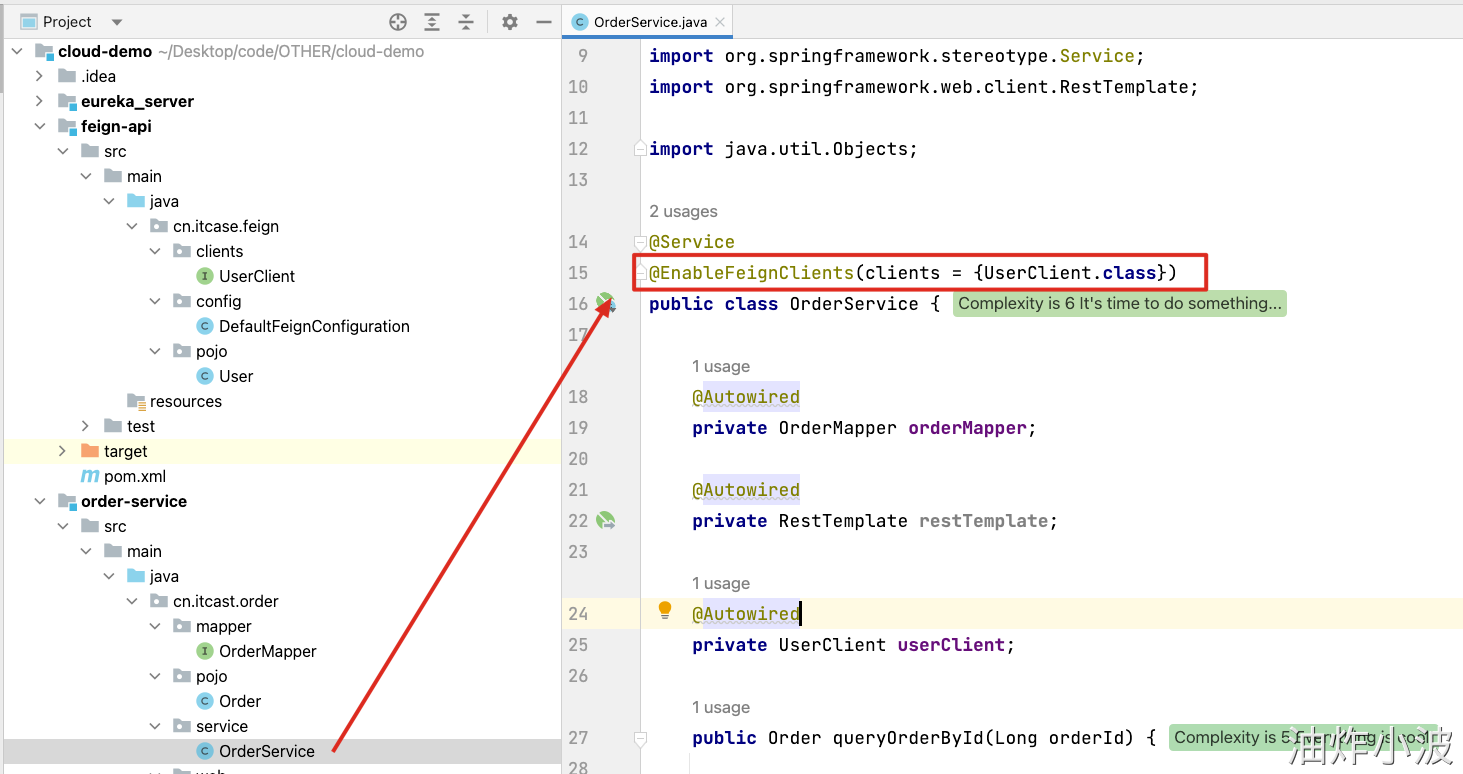
Task: Select pom.xml in the project tree
Action: coord(135,476)
